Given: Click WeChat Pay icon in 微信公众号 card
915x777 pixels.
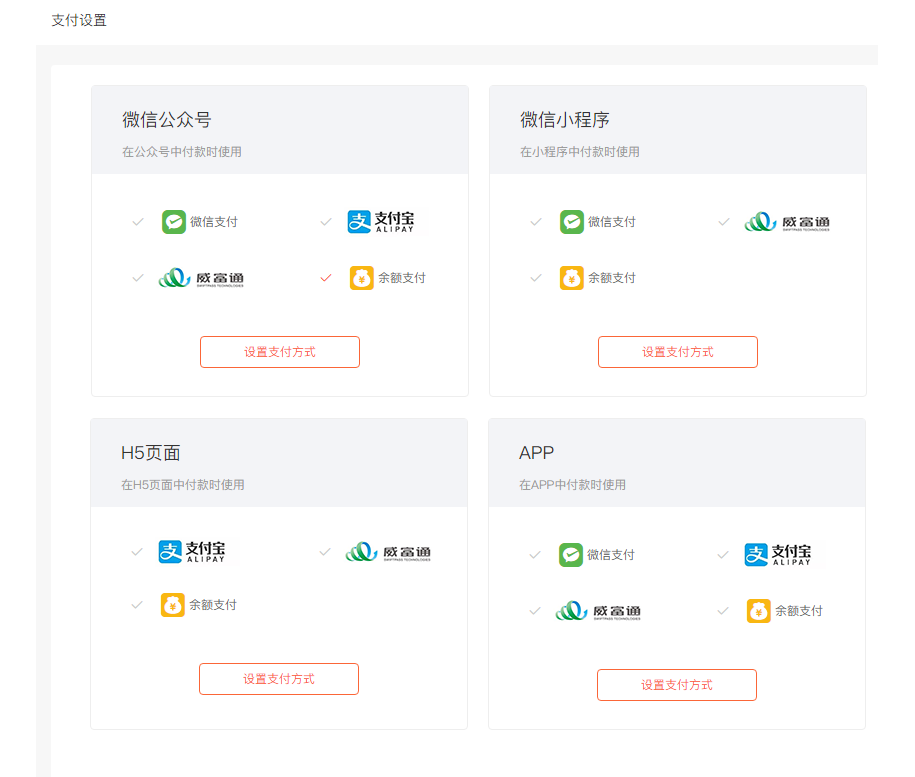Looking at the screenshot, I should 174,222.
